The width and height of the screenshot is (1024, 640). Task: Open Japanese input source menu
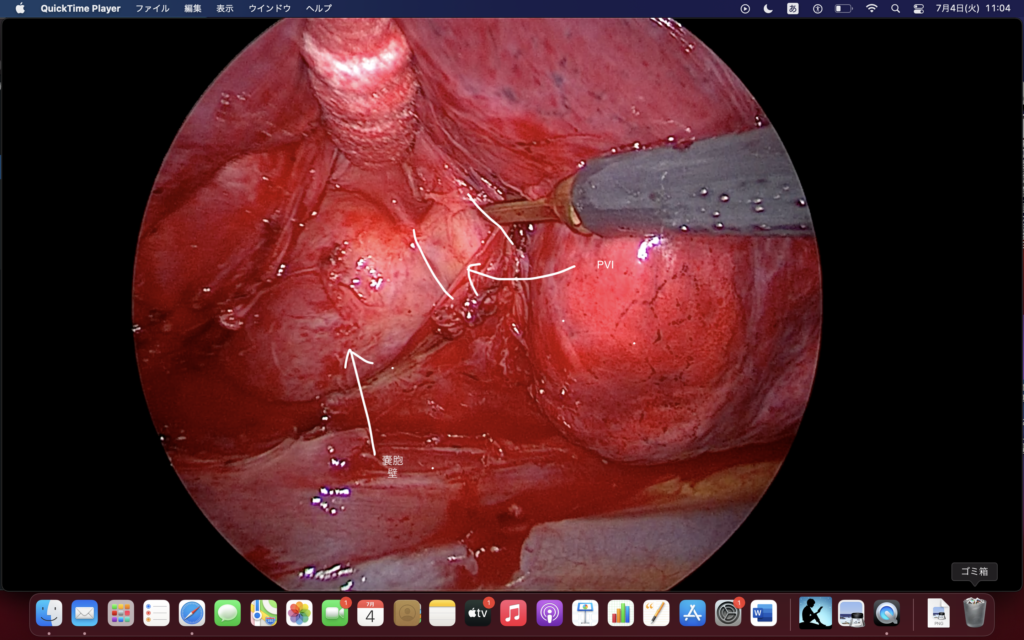pyautogui.click(x=793, y=8)
